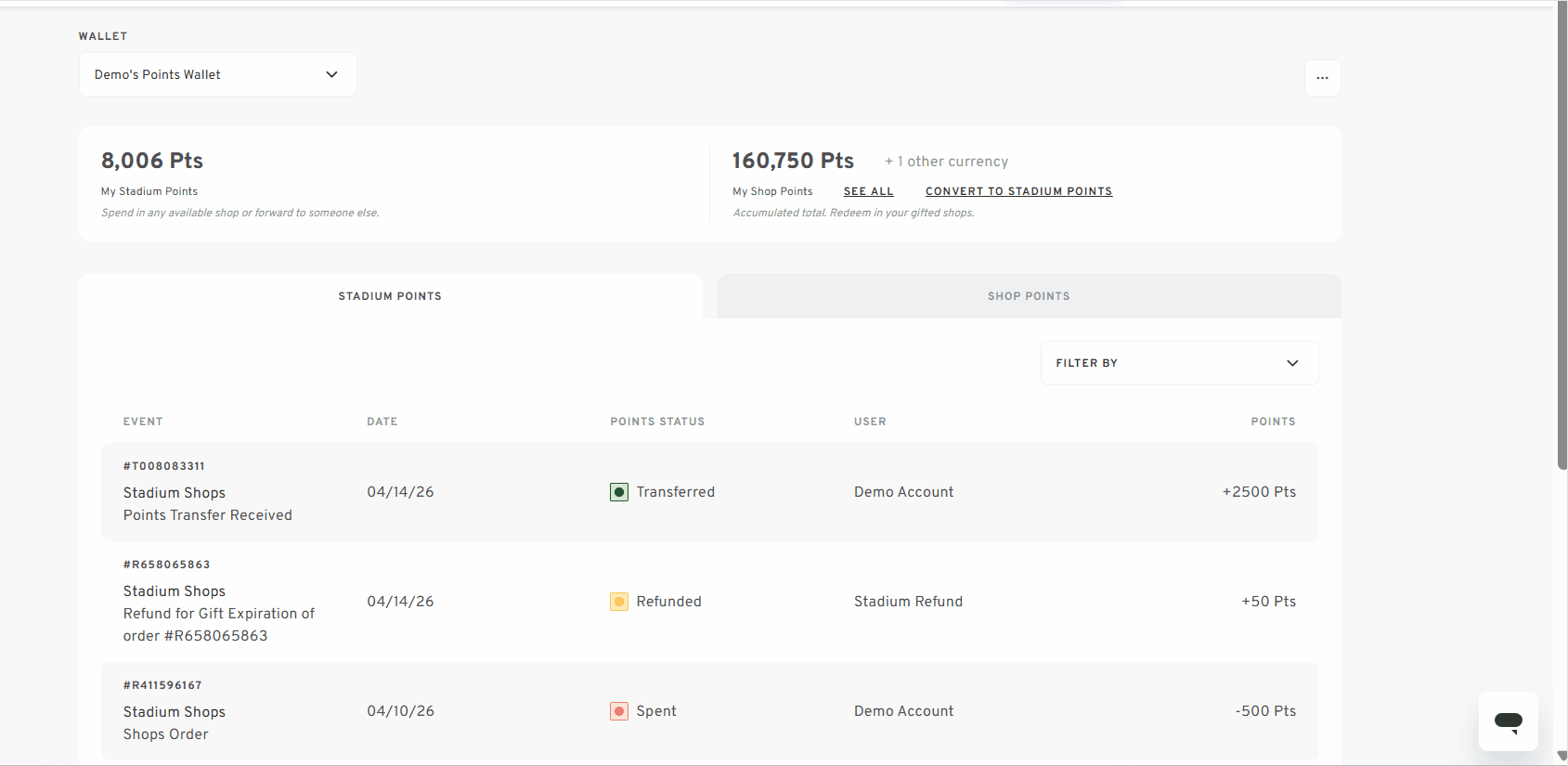Click the wallet selector chevron arrow
The height and width of the screenshot is (766, 1568).
331,74
